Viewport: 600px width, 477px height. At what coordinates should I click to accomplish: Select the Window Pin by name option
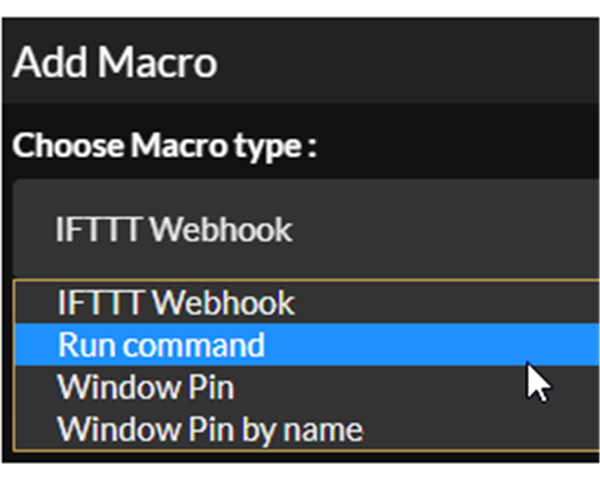tap(210, 430)
